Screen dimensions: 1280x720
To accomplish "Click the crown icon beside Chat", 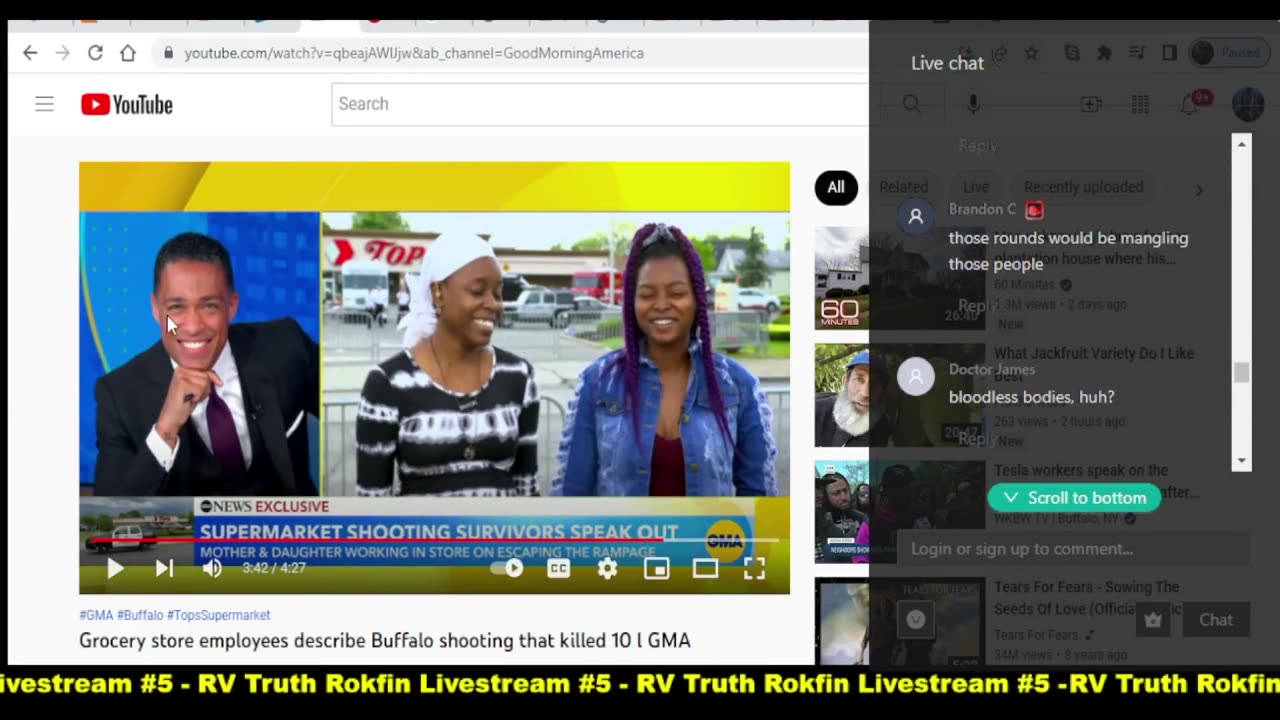I will 1153,620.
